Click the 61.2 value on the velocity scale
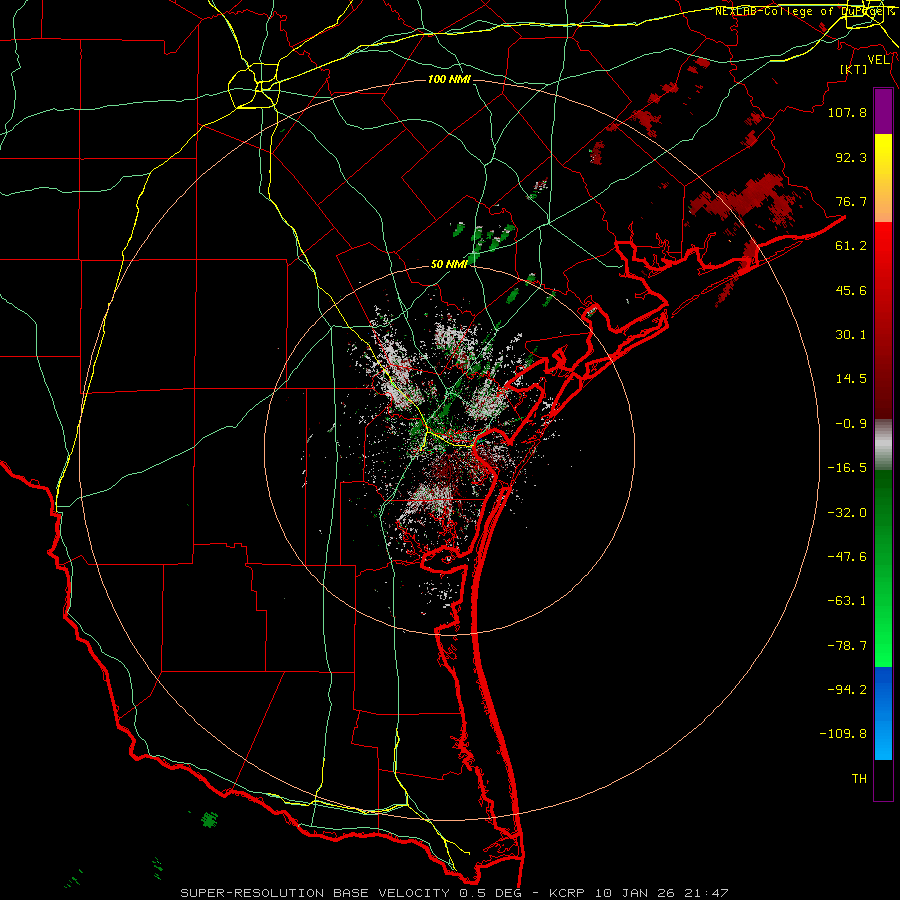Screen dimensions: 900x900 (x=851, y=246)
